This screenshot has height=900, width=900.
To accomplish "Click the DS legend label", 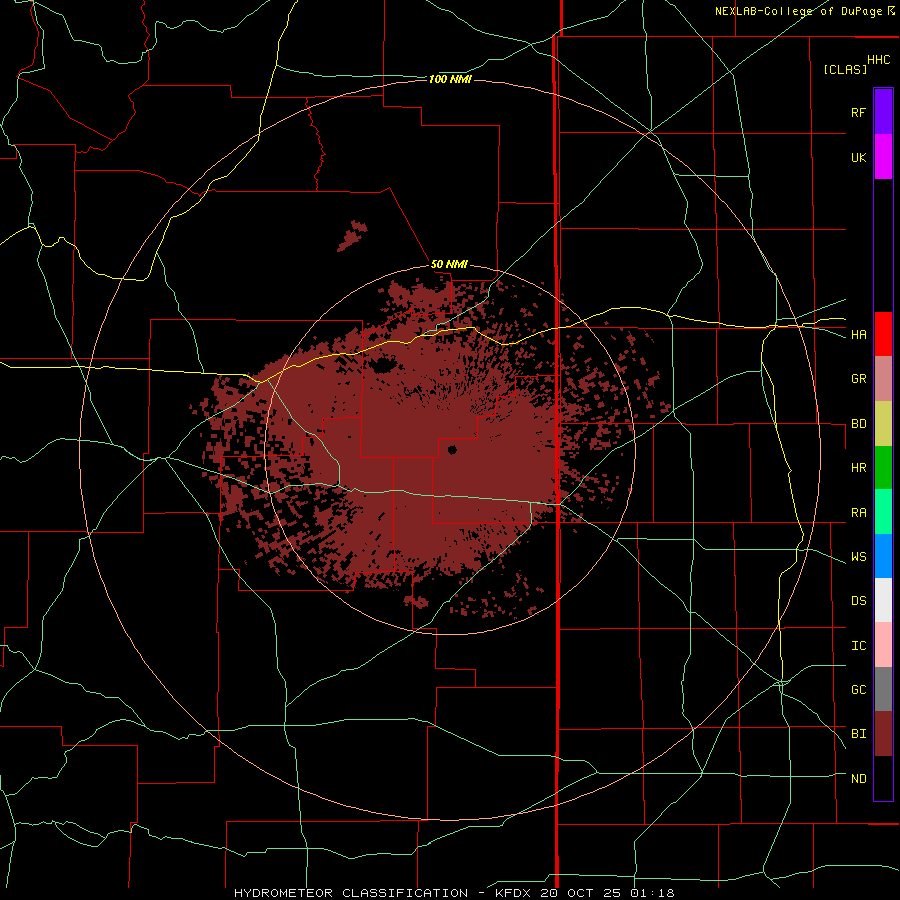I will click(x=858, y=601).
